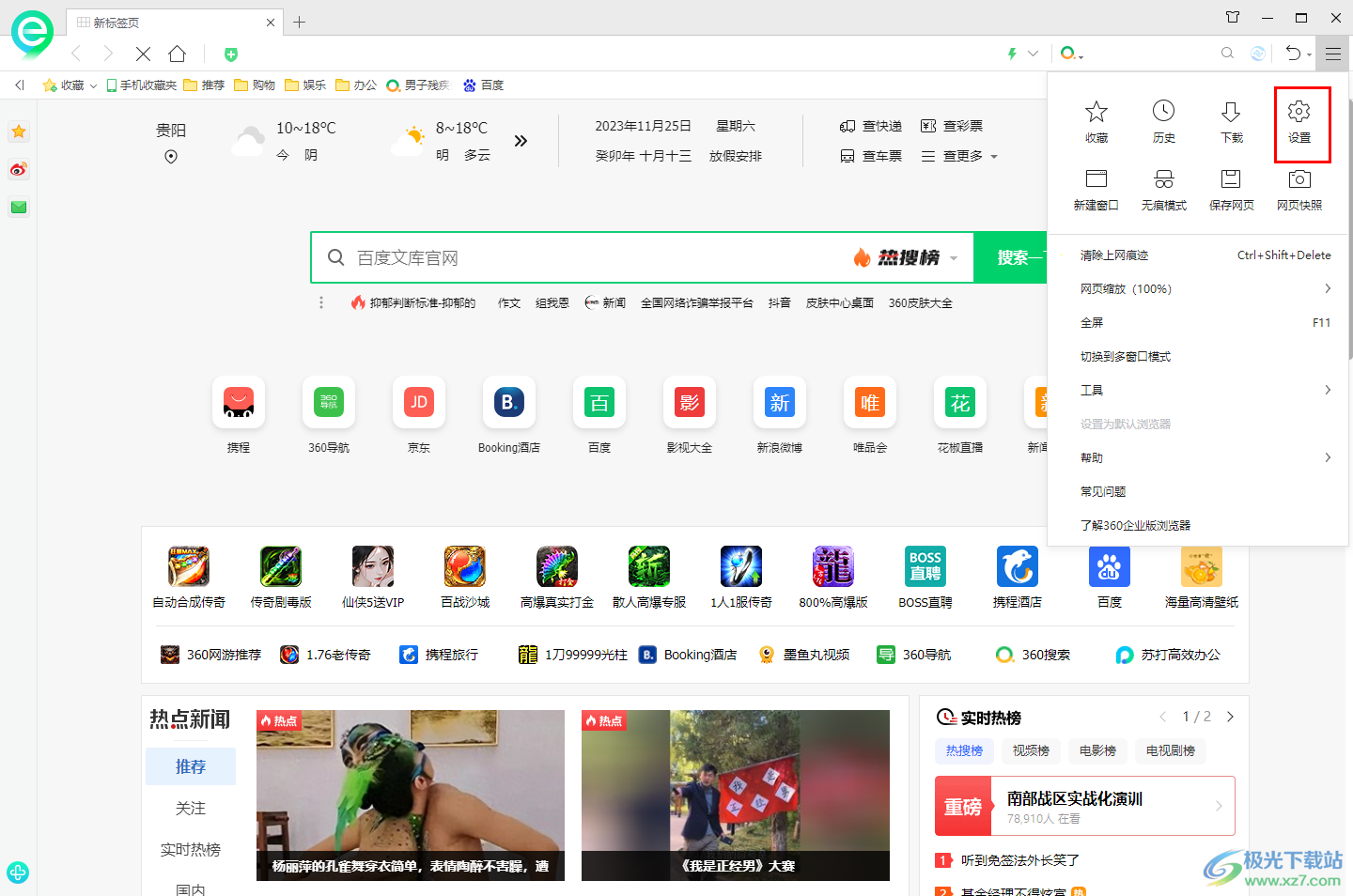Start incognito mode (无痕模式)
The image size is (1353, 896).
[1164, 191]
